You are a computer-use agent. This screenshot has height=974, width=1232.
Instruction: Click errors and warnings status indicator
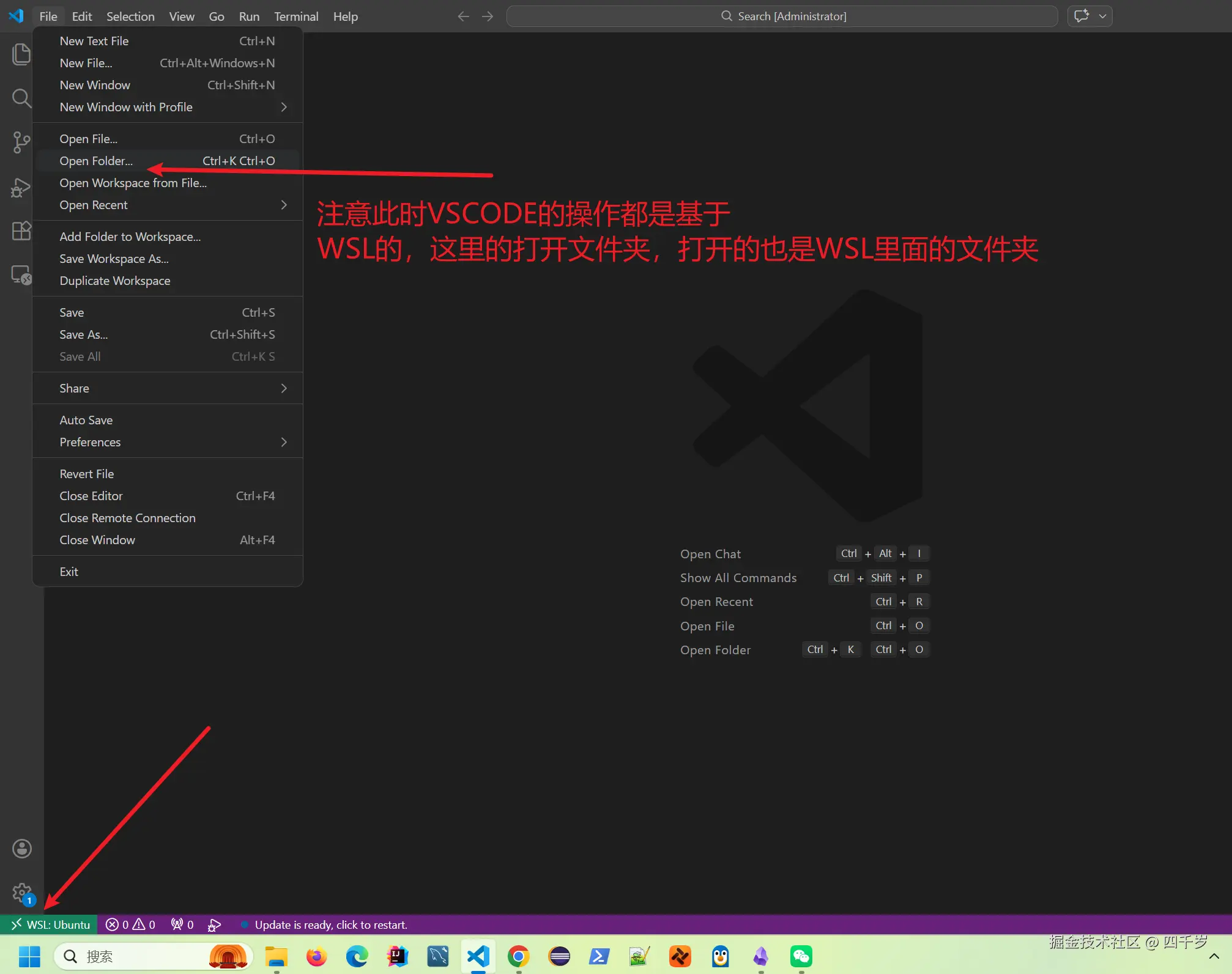(130, 924)
